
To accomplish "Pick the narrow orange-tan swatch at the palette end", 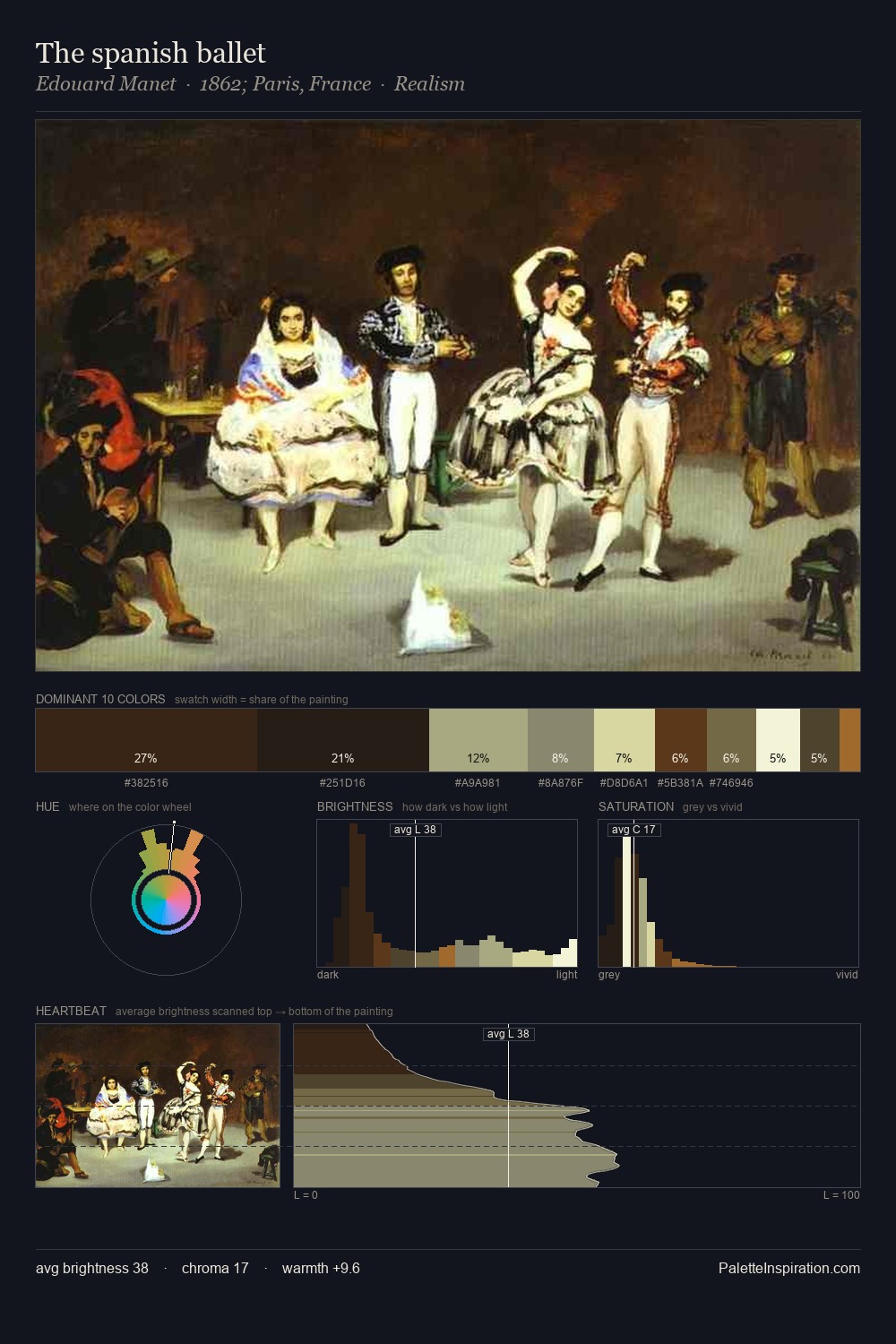I will [849, 740].
